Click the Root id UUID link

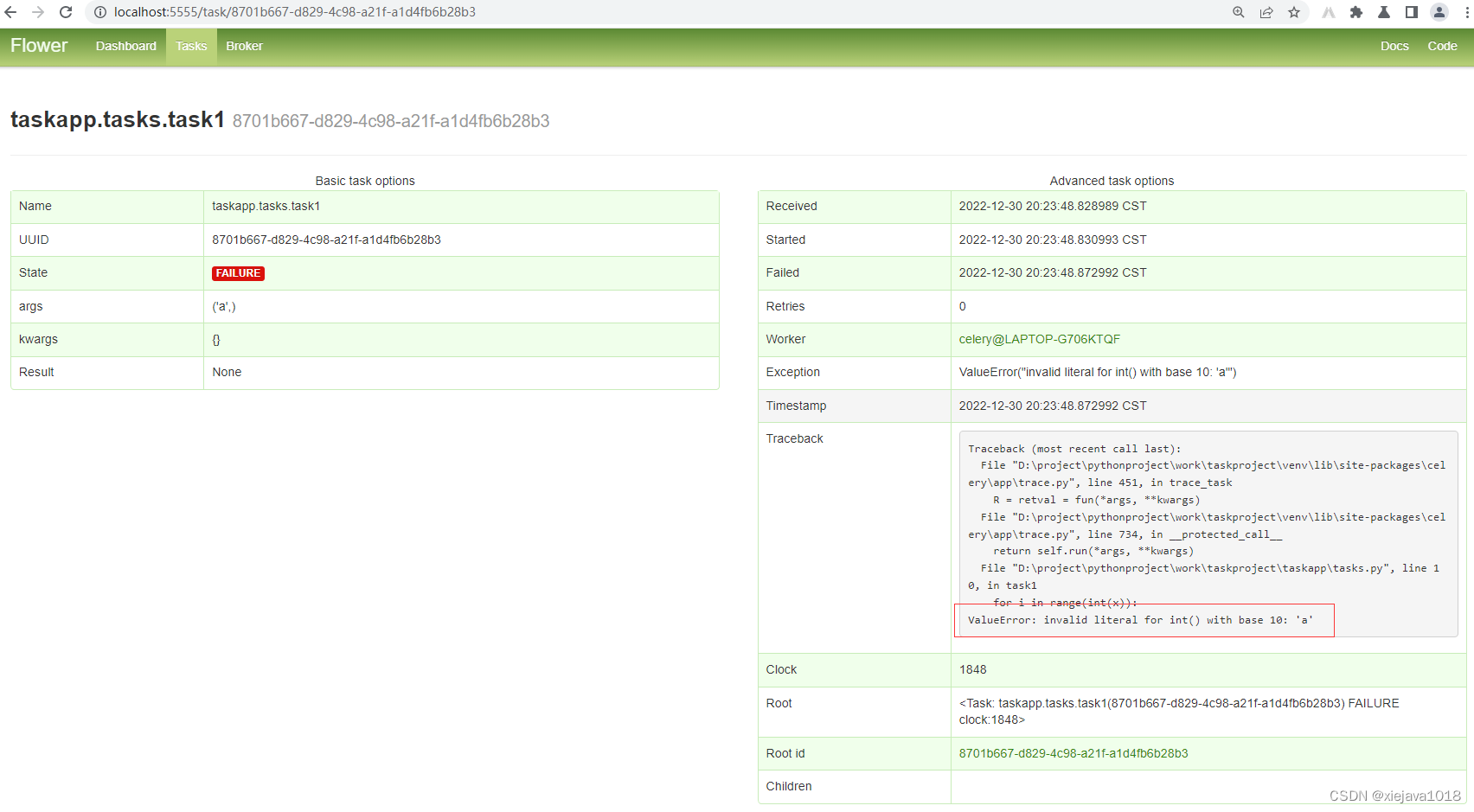click(1073, 753)
